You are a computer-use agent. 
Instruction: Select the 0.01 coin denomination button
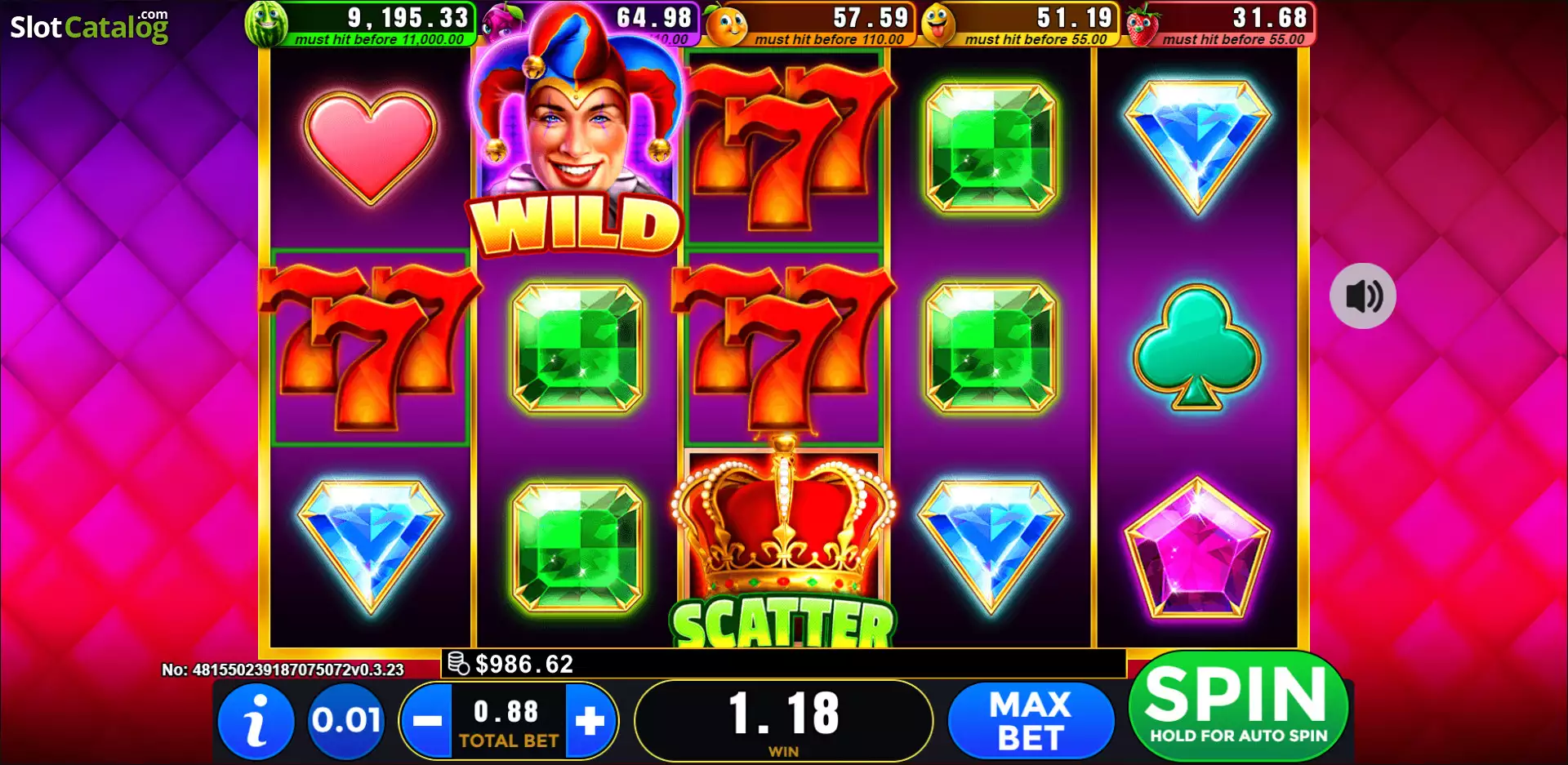(345, 721)
